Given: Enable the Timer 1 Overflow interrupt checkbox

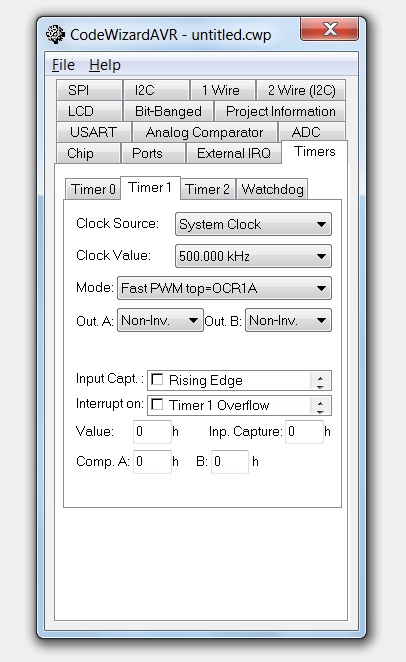Looking at the screenshot, I should (x=157, y=404).
